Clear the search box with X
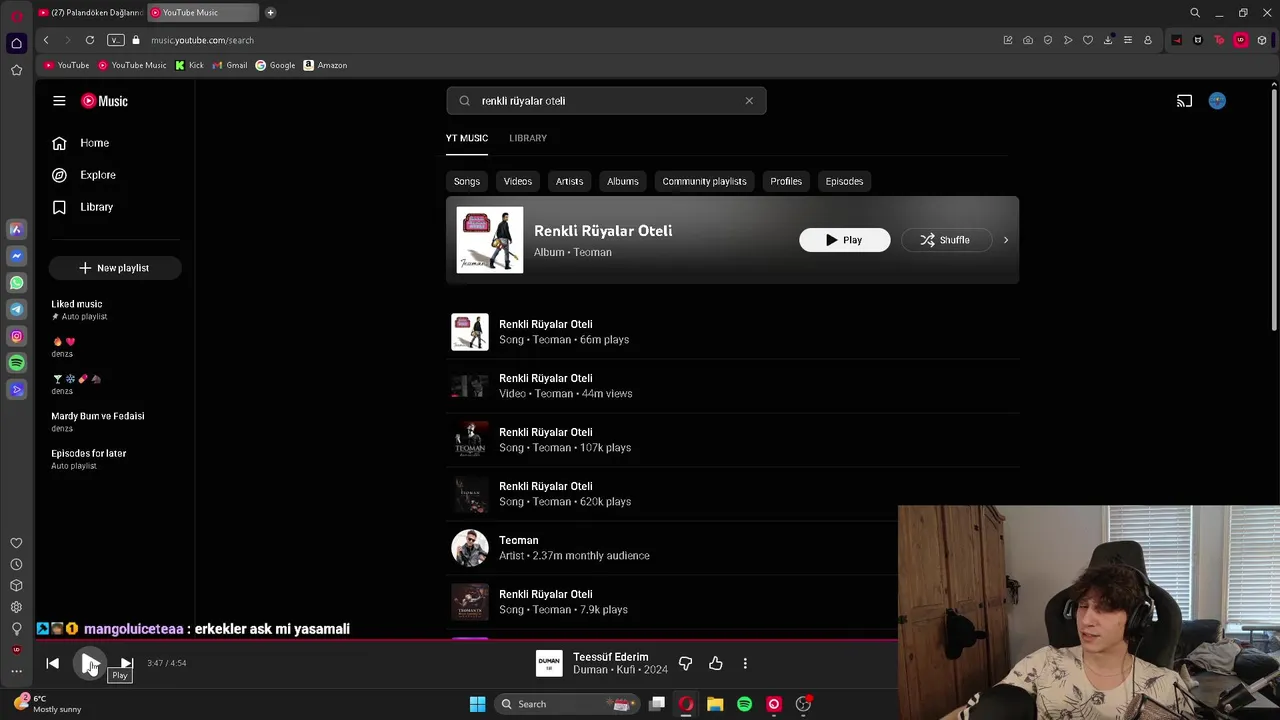 click(x=749, y=101)
